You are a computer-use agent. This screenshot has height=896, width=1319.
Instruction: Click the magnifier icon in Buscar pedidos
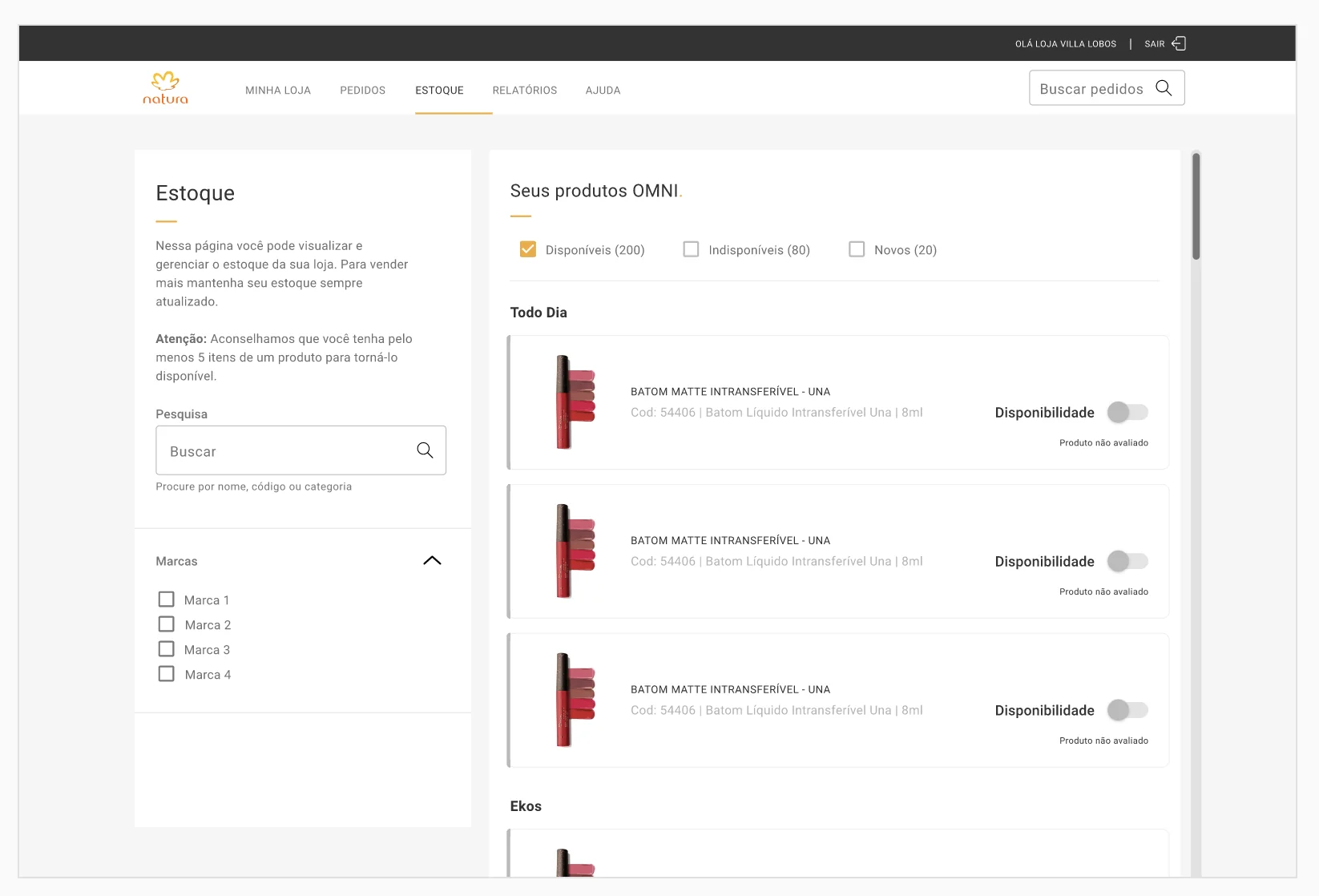(x=1164, y=88)
